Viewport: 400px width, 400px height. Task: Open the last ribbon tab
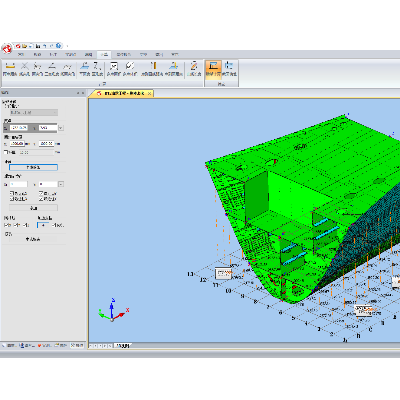(175, 54)
